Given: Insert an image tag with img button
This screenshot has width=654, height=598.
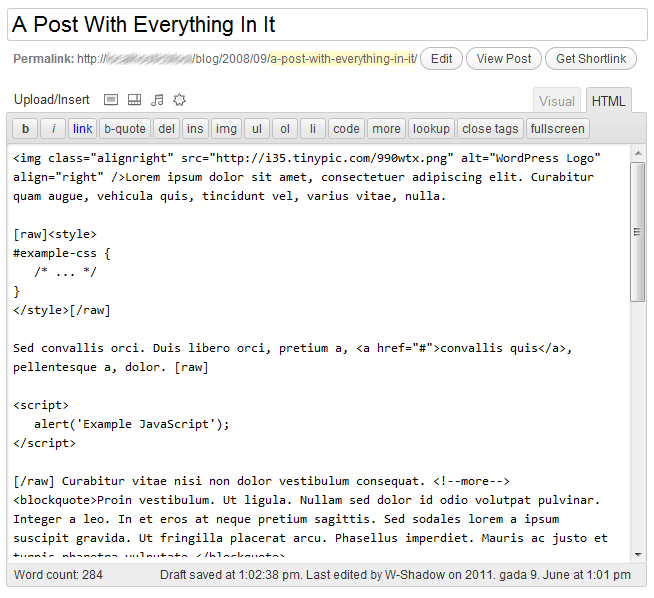Looking at the screenshot, I should point(226,128).
